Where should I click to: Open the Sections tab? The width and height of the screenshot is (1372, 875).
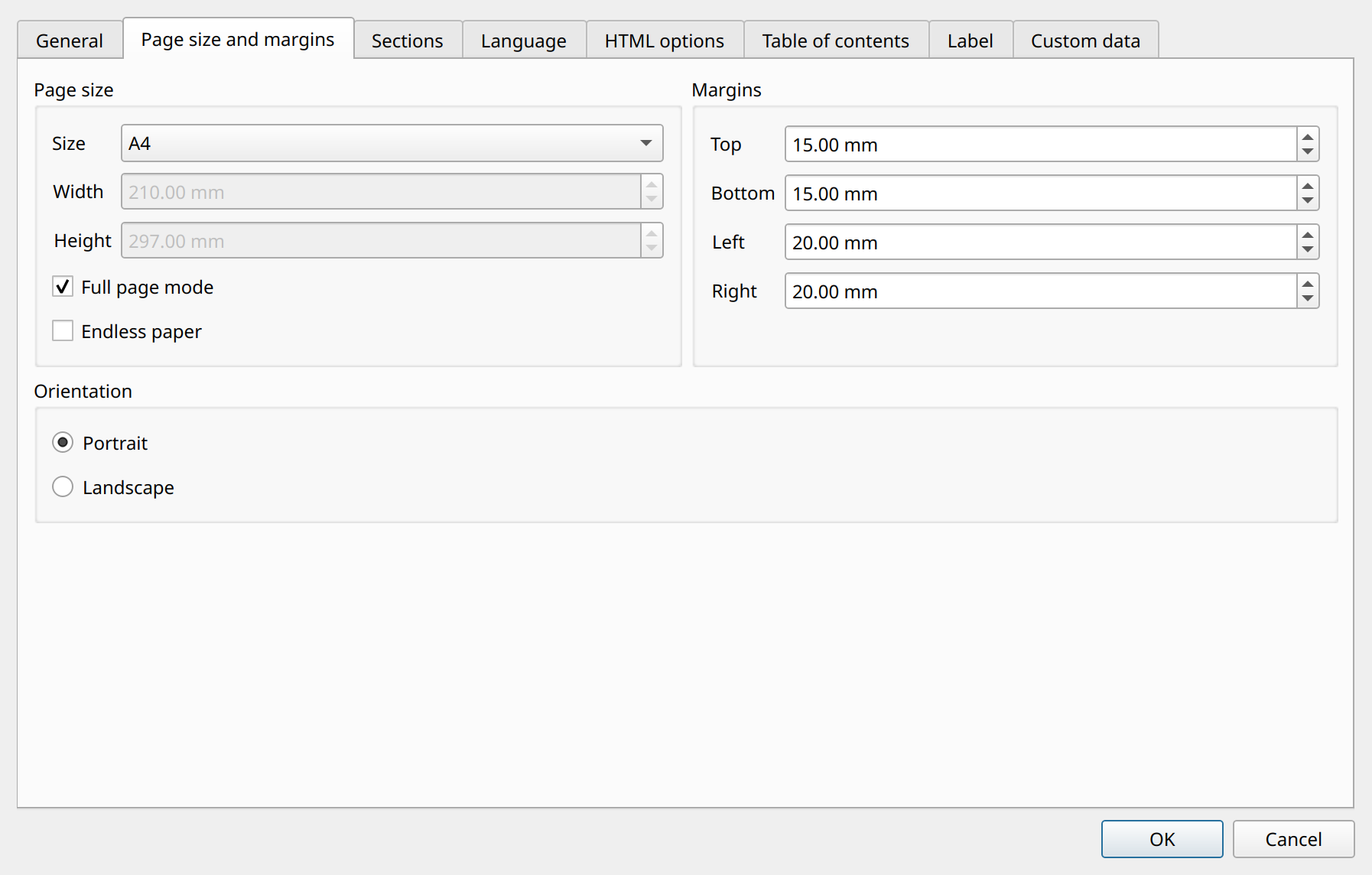(x=408, y=41)
